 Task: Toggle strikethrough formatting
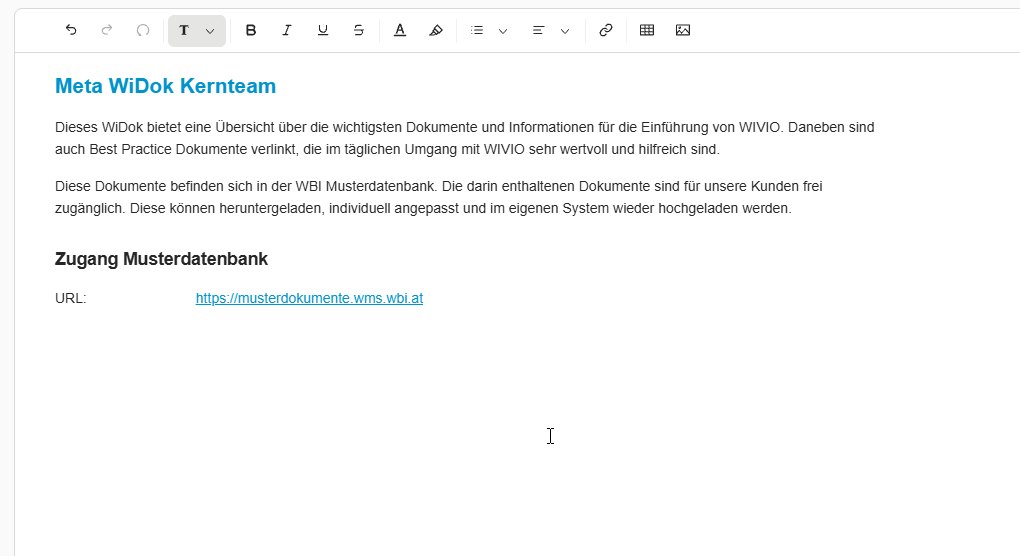[x=358, y=30]
